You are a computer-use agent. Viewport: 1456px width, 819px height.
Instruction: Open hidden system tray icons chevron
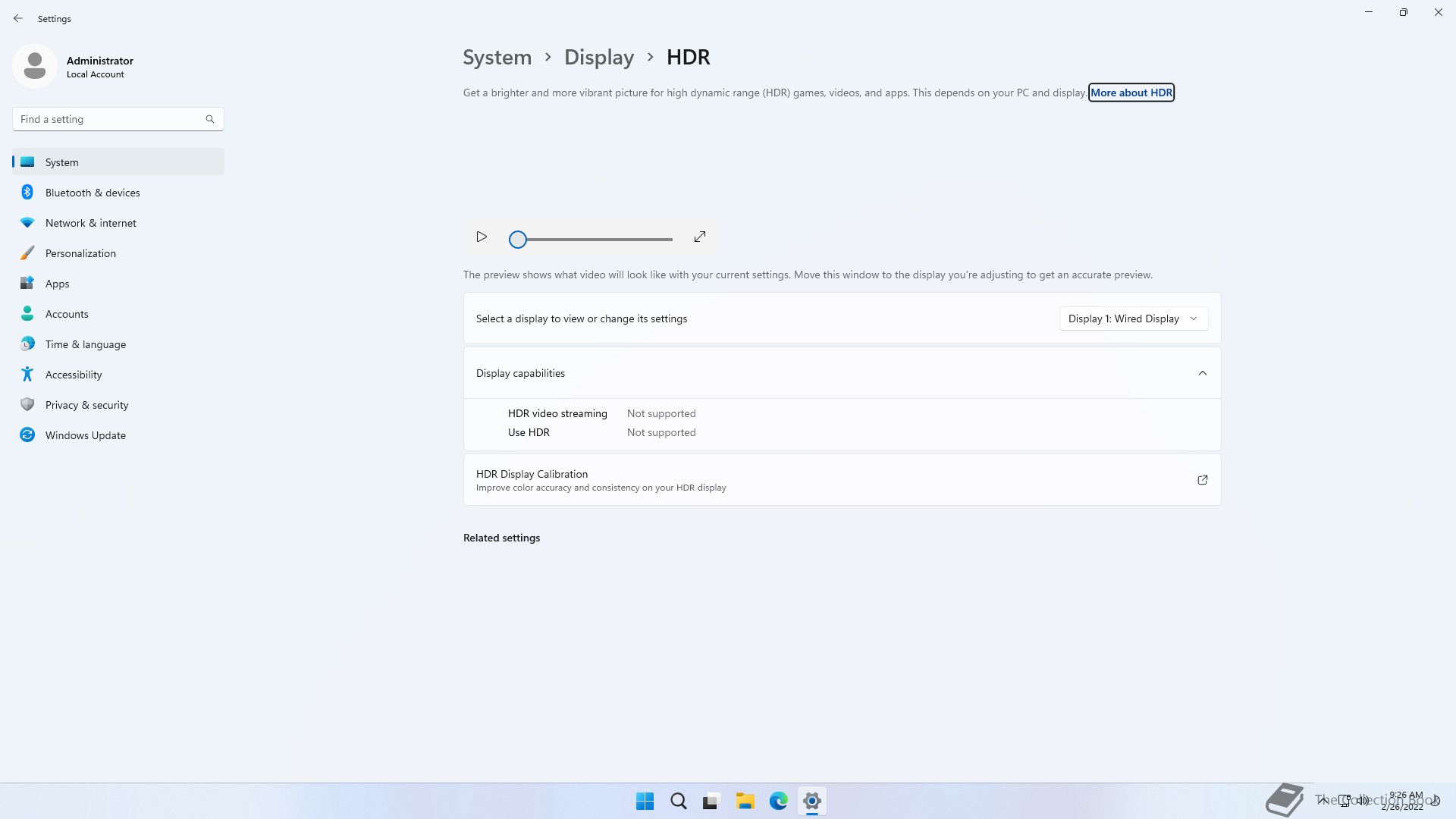click(1323, 800)
